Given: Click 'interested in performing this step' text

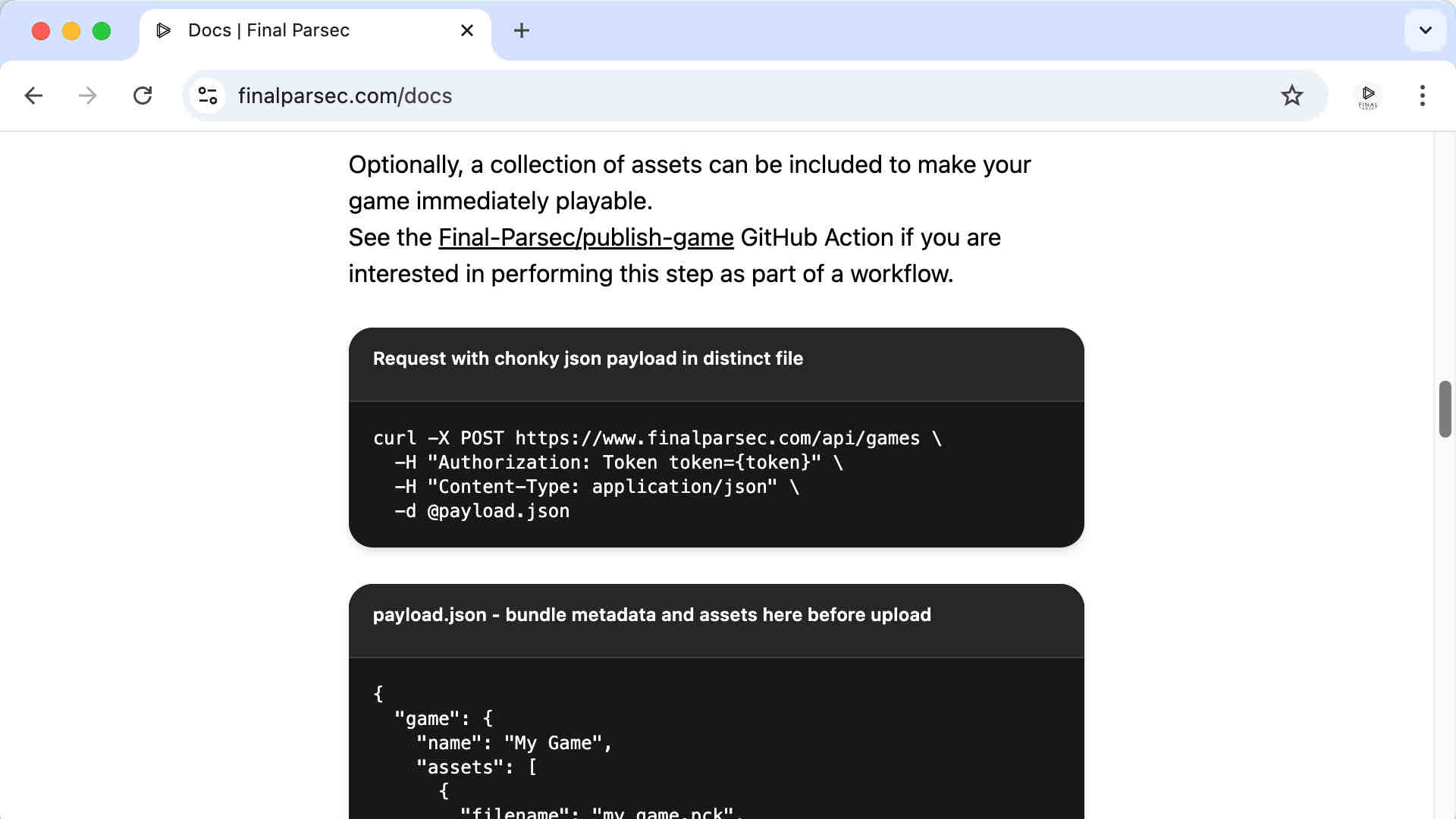Looking at the screenshot, I should coord(651,274).
